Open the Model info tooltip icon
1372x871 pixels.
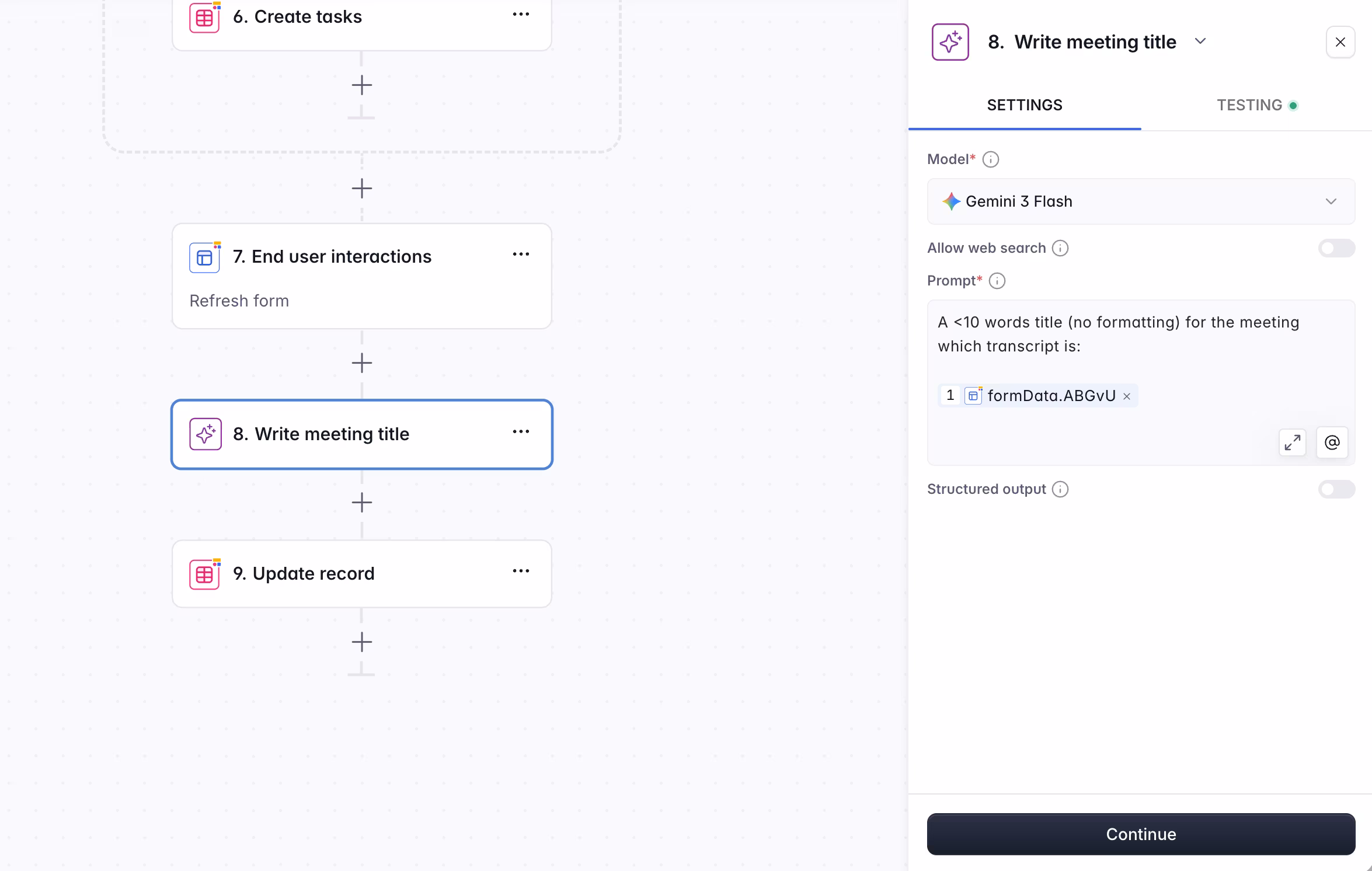(x=990, y=159)
